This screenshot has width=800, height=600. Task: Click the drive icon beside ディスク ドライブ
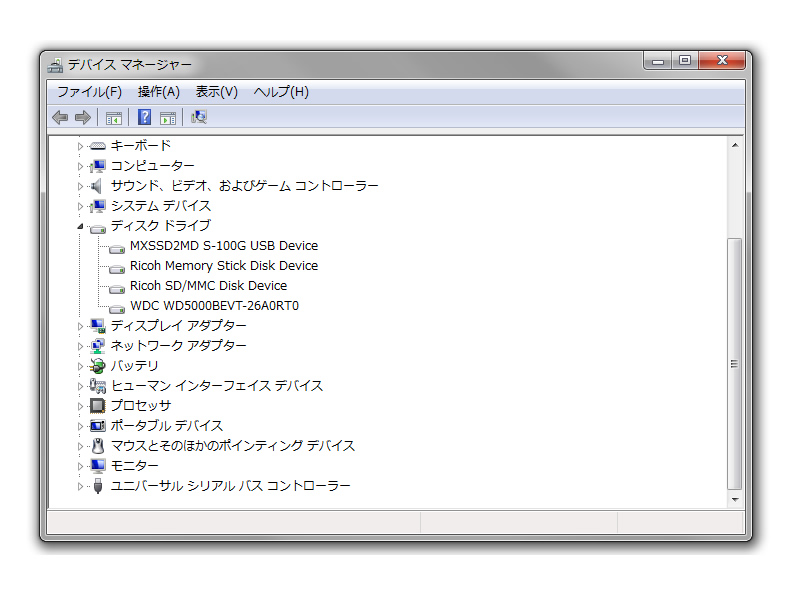point(97,229)
